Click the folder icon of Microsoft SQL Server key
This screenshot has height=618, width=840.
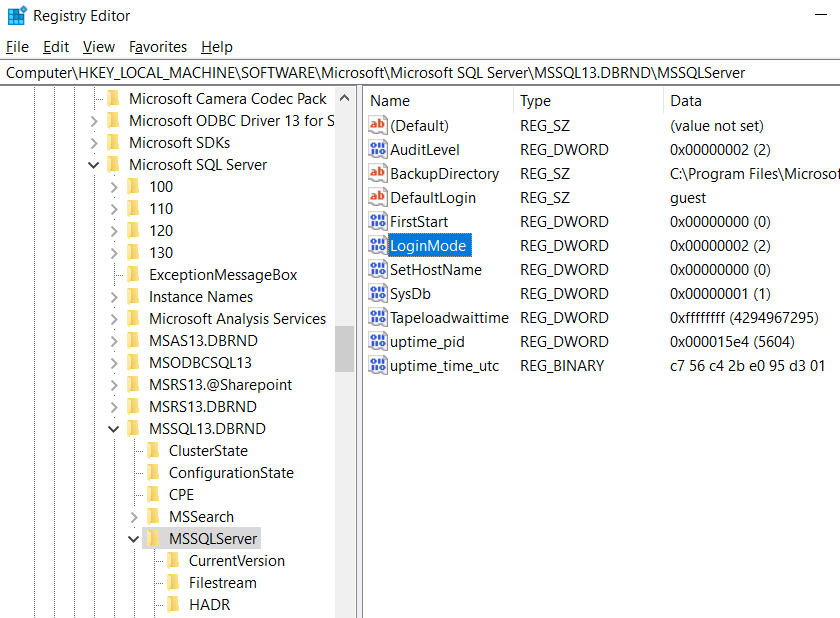(x=114, y=164)
